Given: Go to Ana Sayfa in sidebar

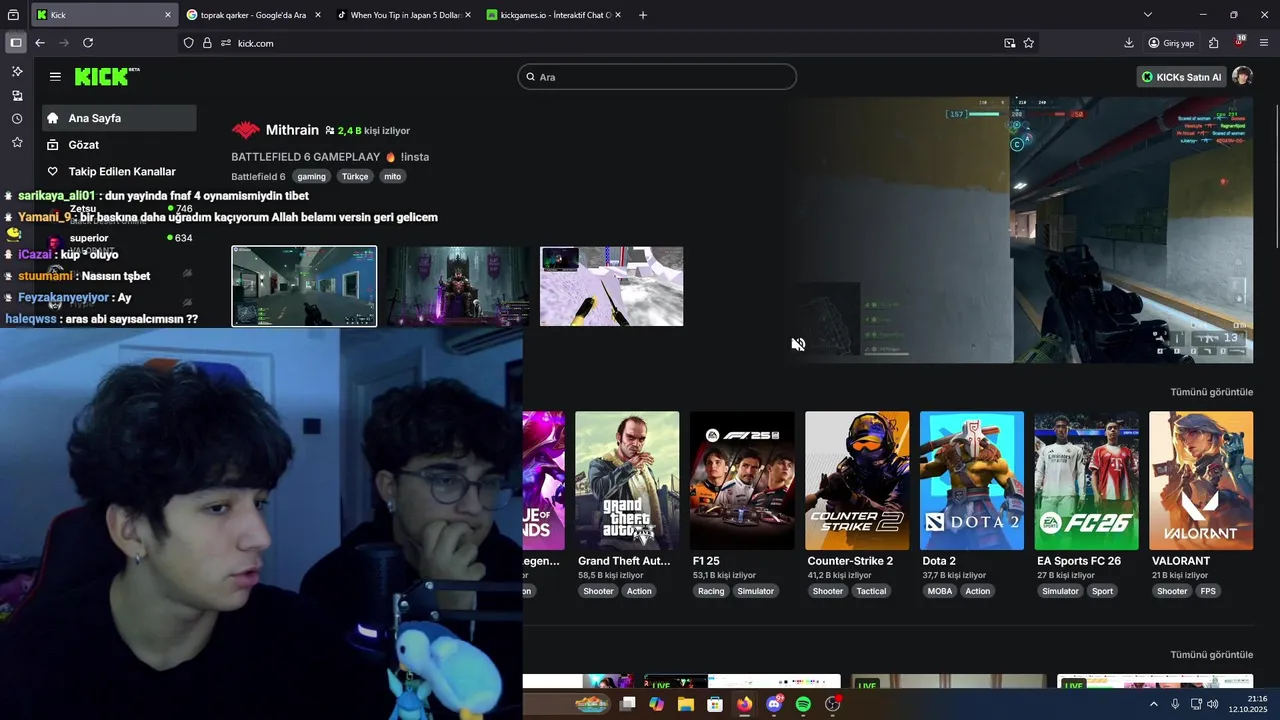Looking at the screenshot, I should [x=119, y=118].
